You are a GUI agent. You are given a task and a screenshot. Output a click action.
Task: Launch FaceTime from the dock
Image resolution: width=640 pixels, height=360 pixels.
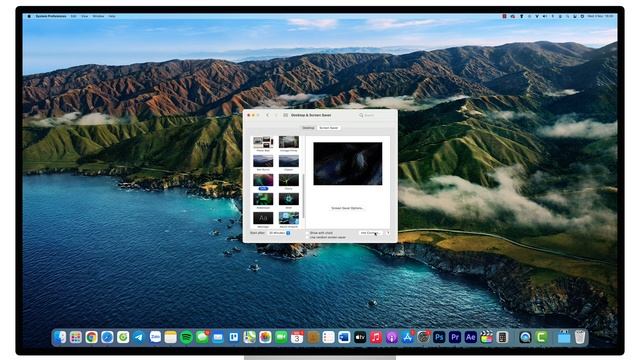(x=281, y=337)
